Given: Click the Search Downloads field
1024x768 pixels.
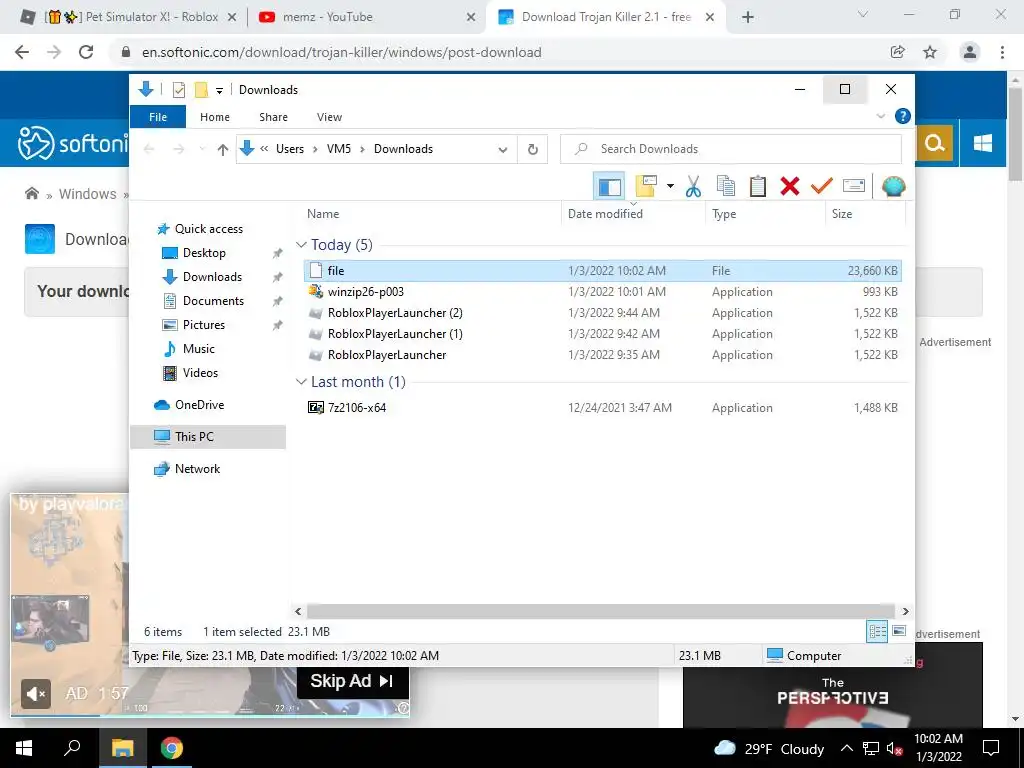Looking at the screenshot, I should (x=731, y=149).
